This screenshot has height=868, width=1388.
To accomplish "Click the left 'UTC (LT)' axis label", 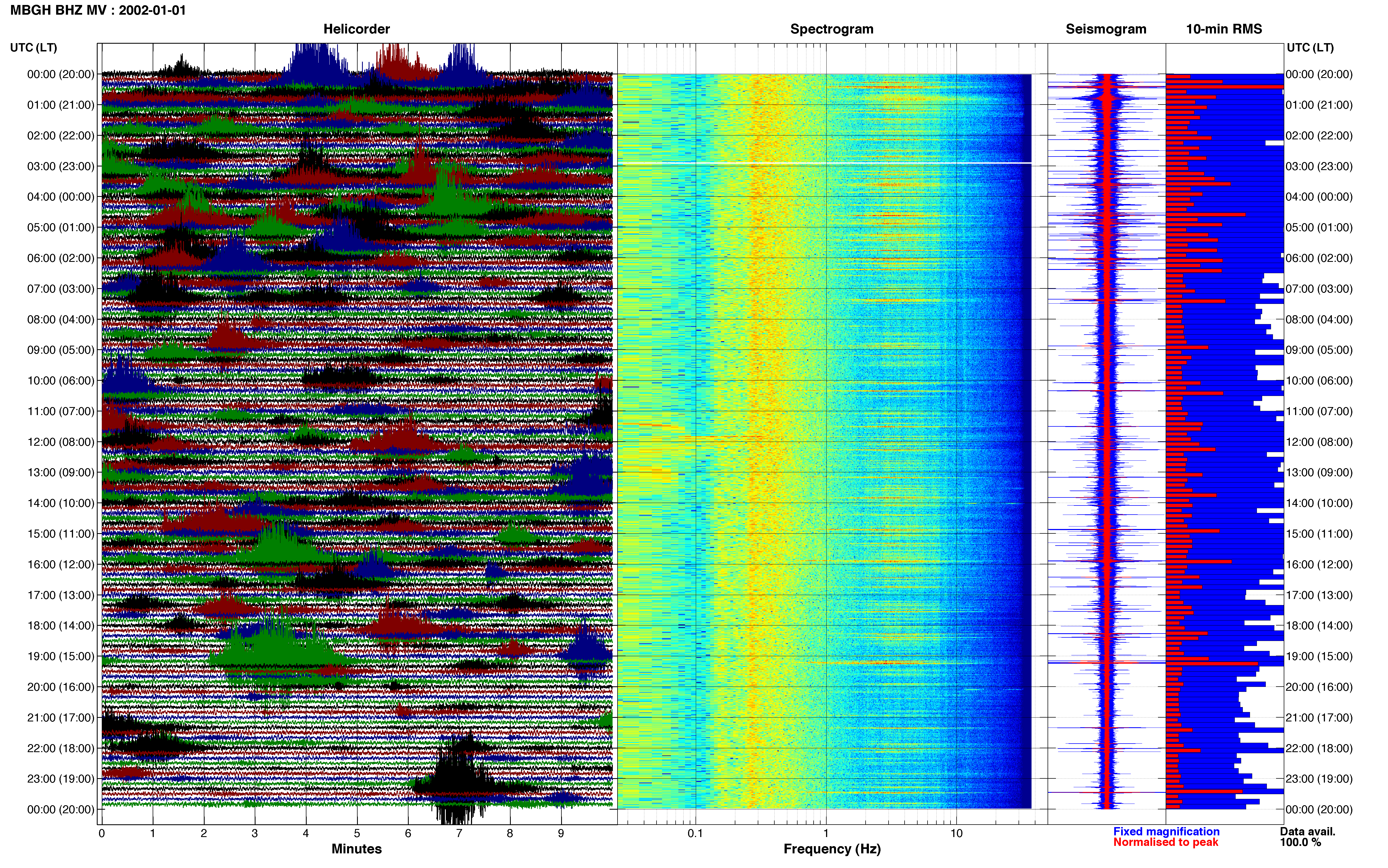I will tap(34, 48).
